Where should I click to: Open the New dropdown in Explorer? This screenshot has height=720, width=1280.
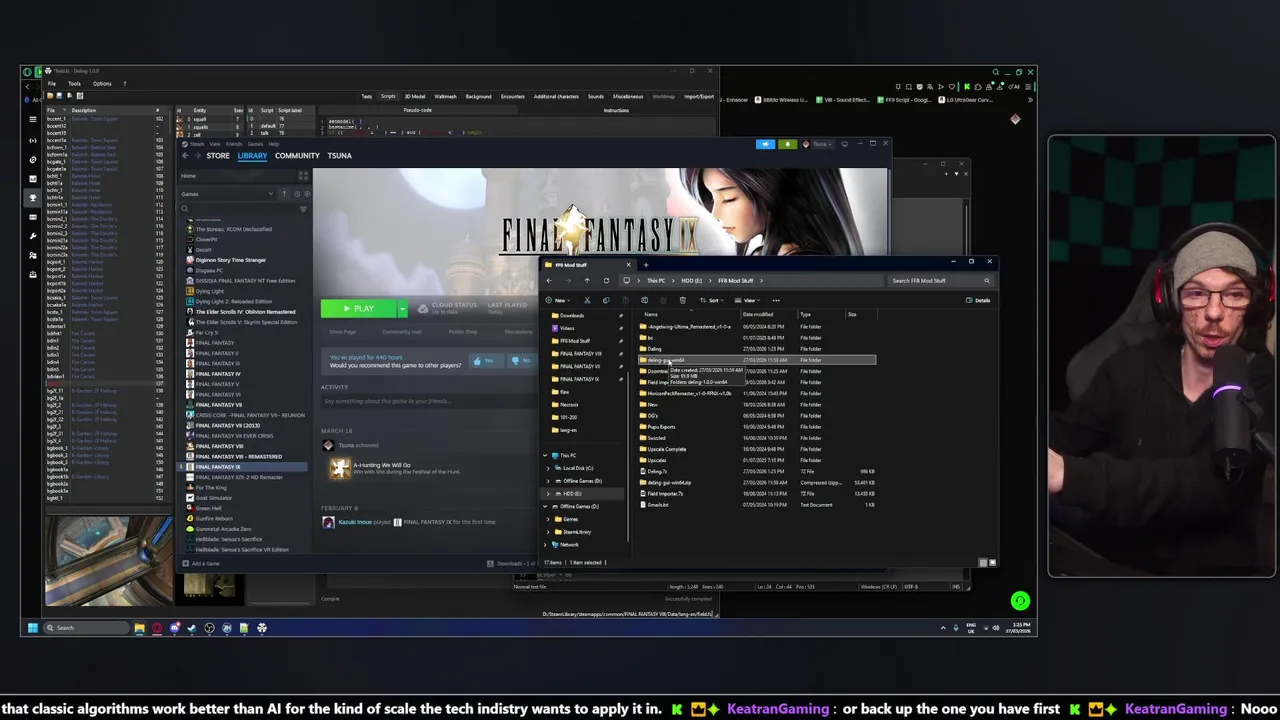[558, 300]
